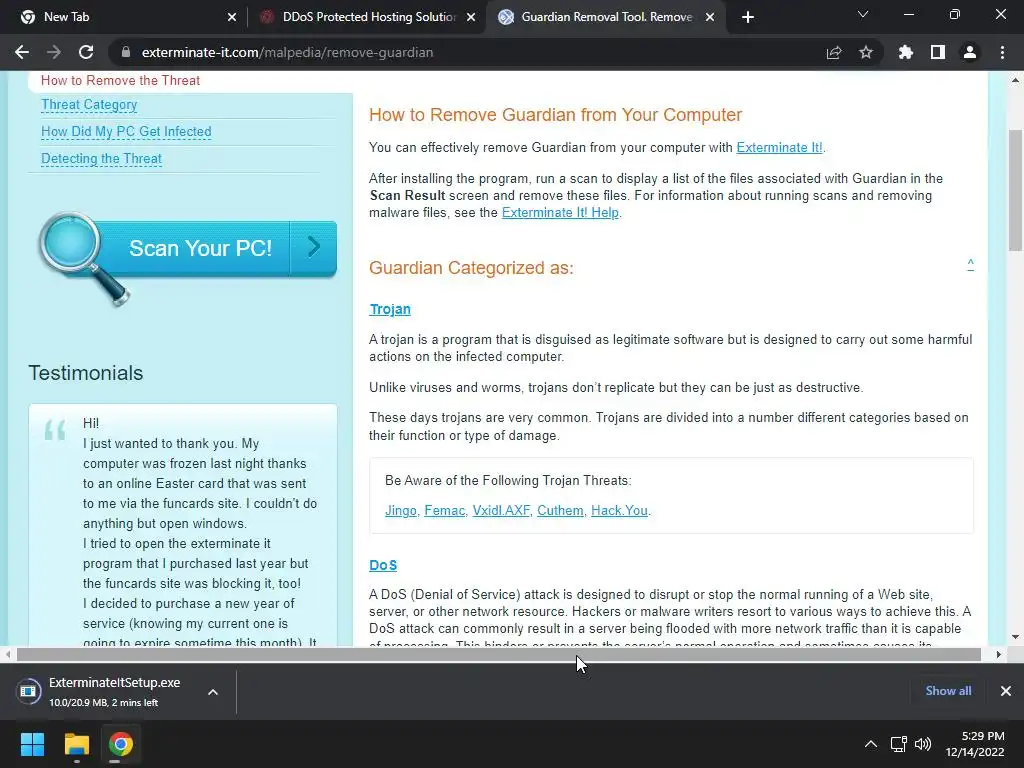Click the Testimonials heading
This screenshot has height=768, width=1024.
point(86,373)
